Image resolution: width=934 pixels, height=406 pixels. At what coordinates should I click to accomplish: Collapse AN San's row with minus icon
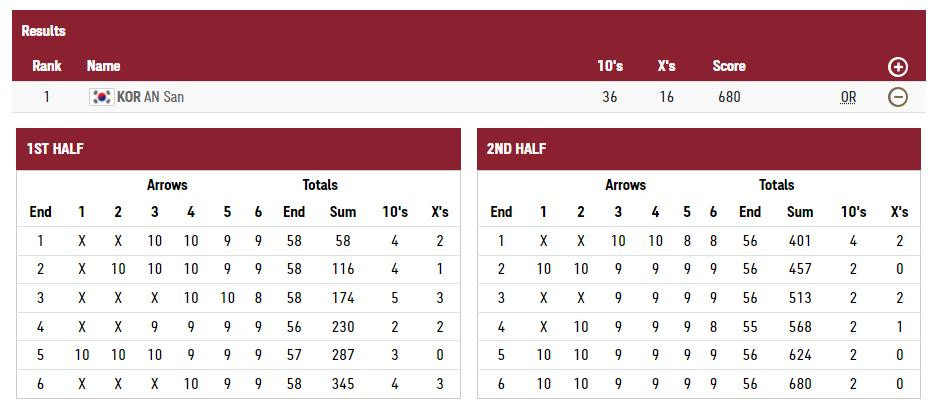[897, 97]
